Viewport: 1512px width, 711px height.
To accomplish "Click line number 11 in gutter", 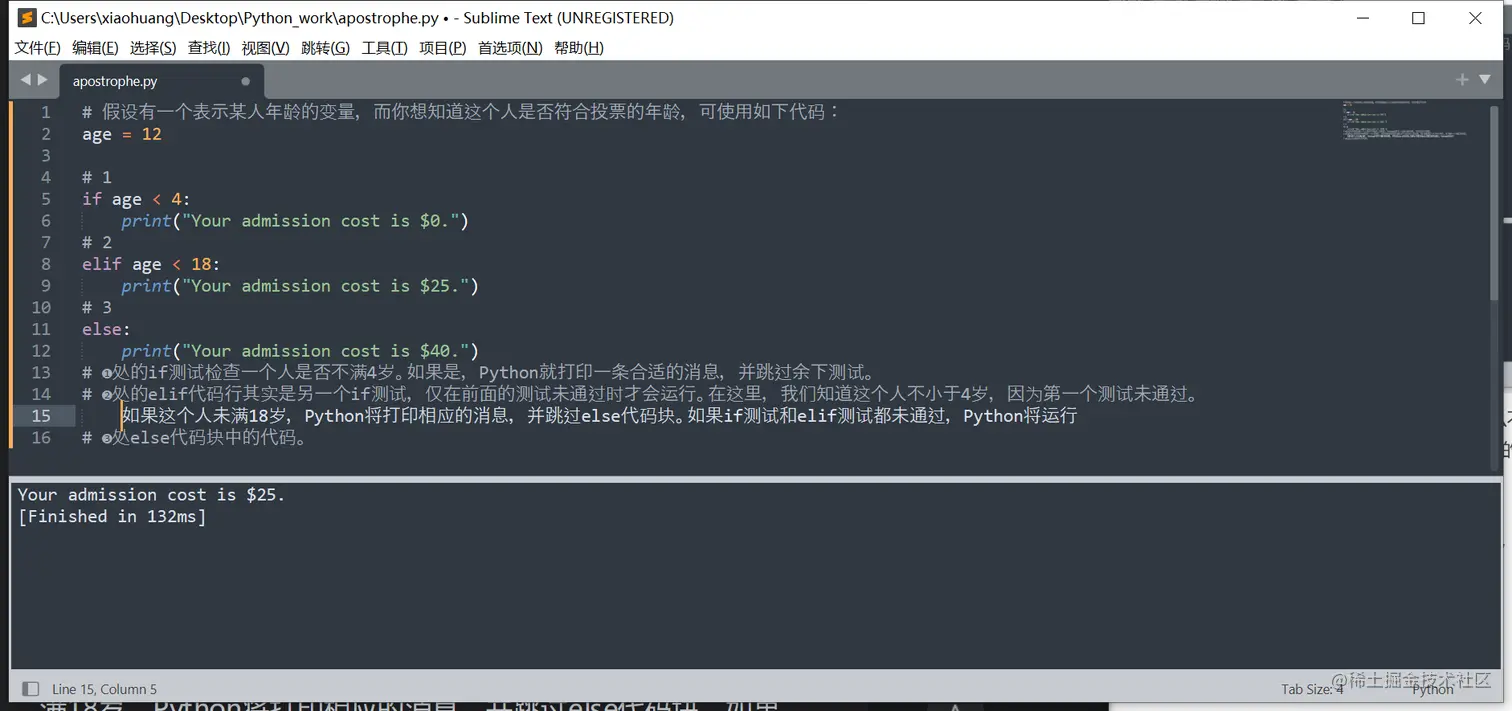I will click(x=41, y=329).
